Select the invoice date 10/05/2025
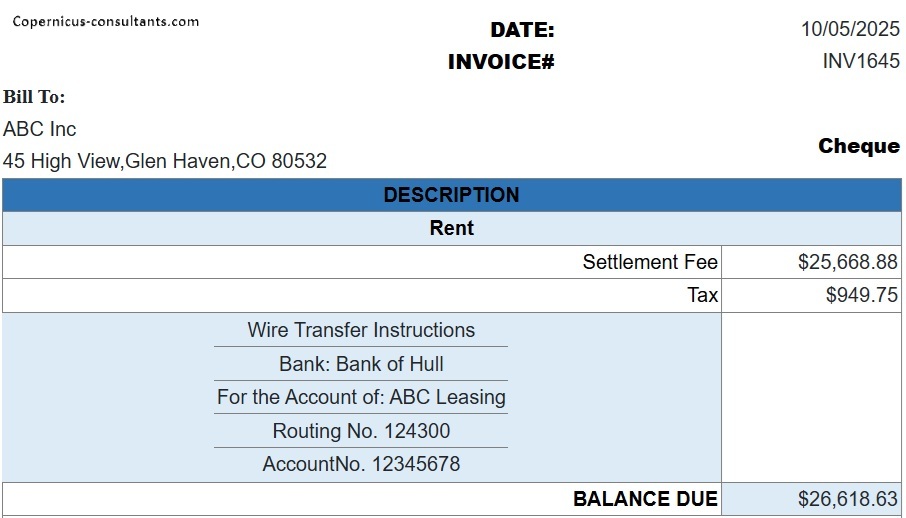906x518 pixels. tap(850, 30)
